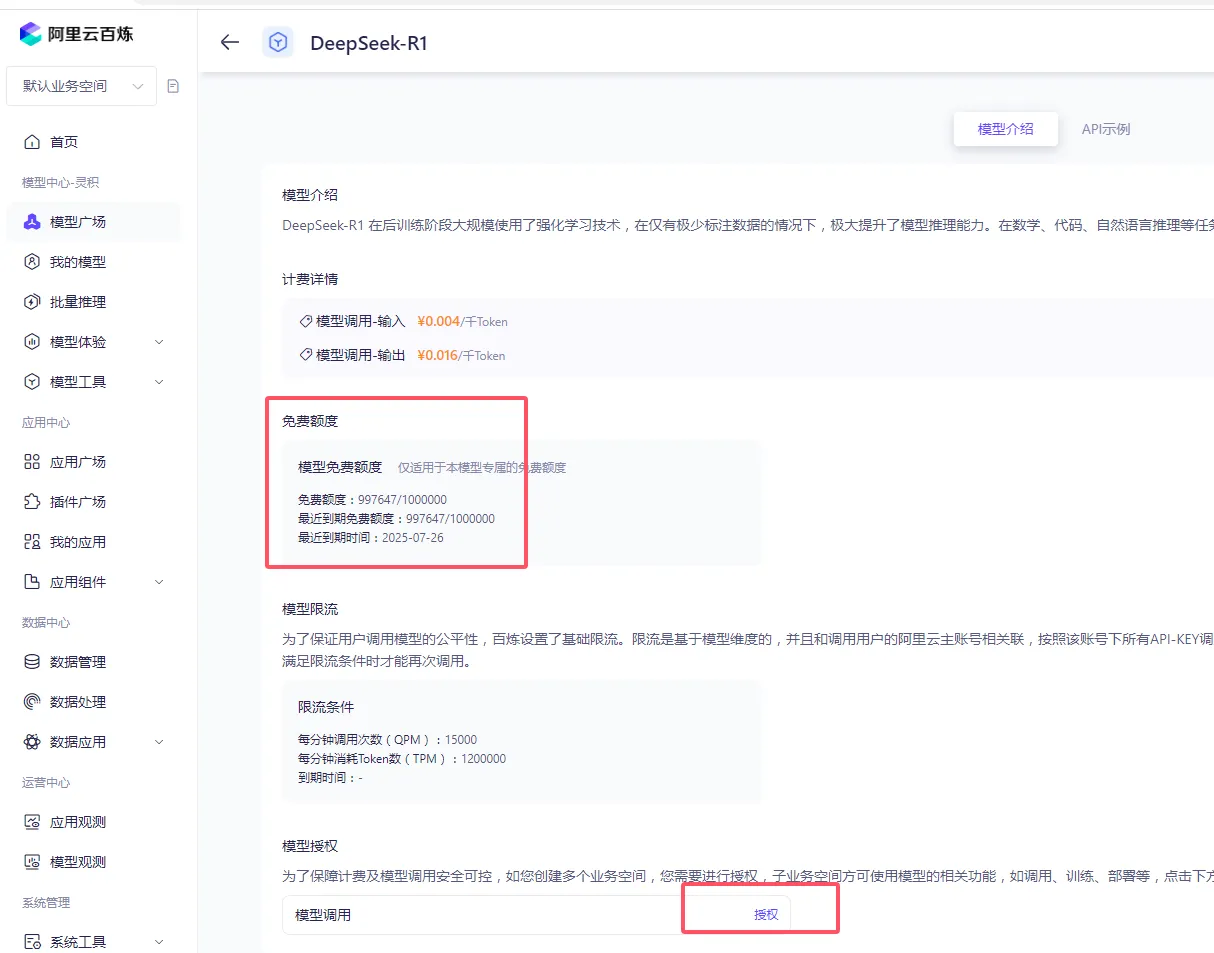Click the 我的模型 sidebar icon

(32, 262)
